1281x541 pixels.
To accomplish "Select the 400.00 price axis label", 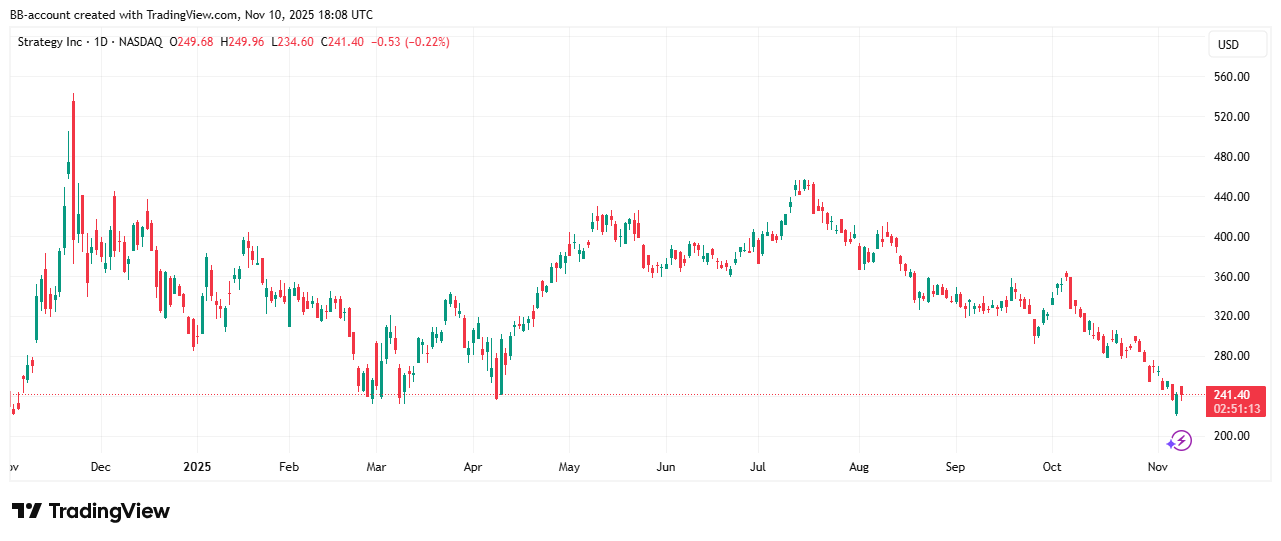I will [1231, 237].
